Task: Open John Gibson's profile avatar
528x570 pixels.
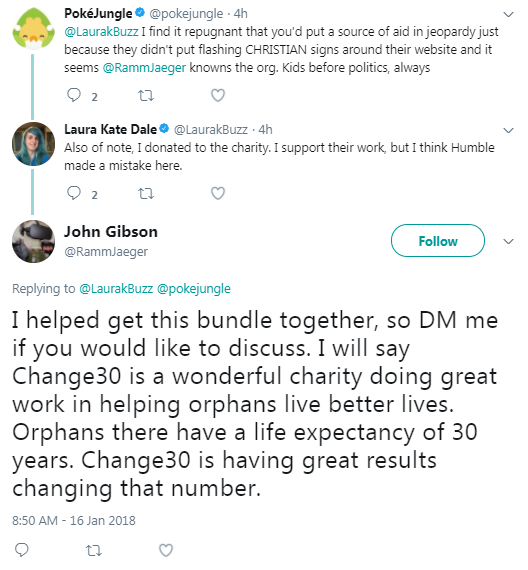Action: coord(33,241)
